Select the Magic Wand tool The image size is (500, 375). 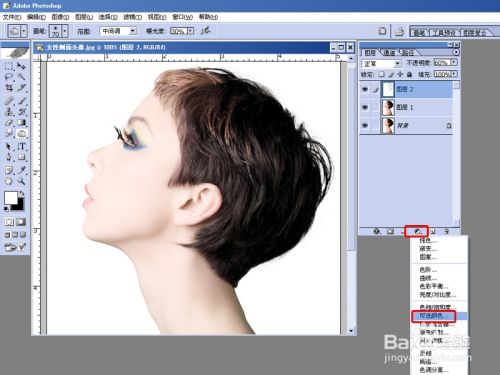coord(21,77)
